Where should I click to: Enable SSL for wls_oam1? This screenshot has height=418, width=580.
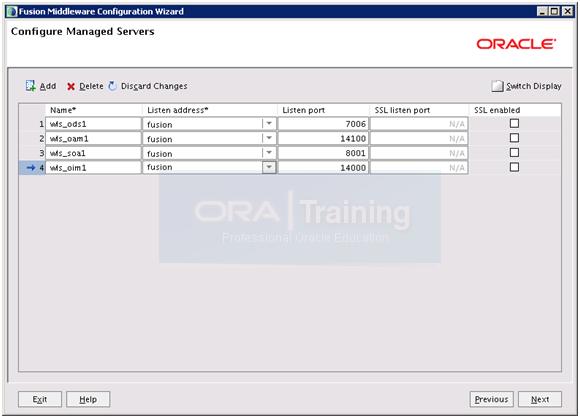pyautogui.click(x=514, y=138)
